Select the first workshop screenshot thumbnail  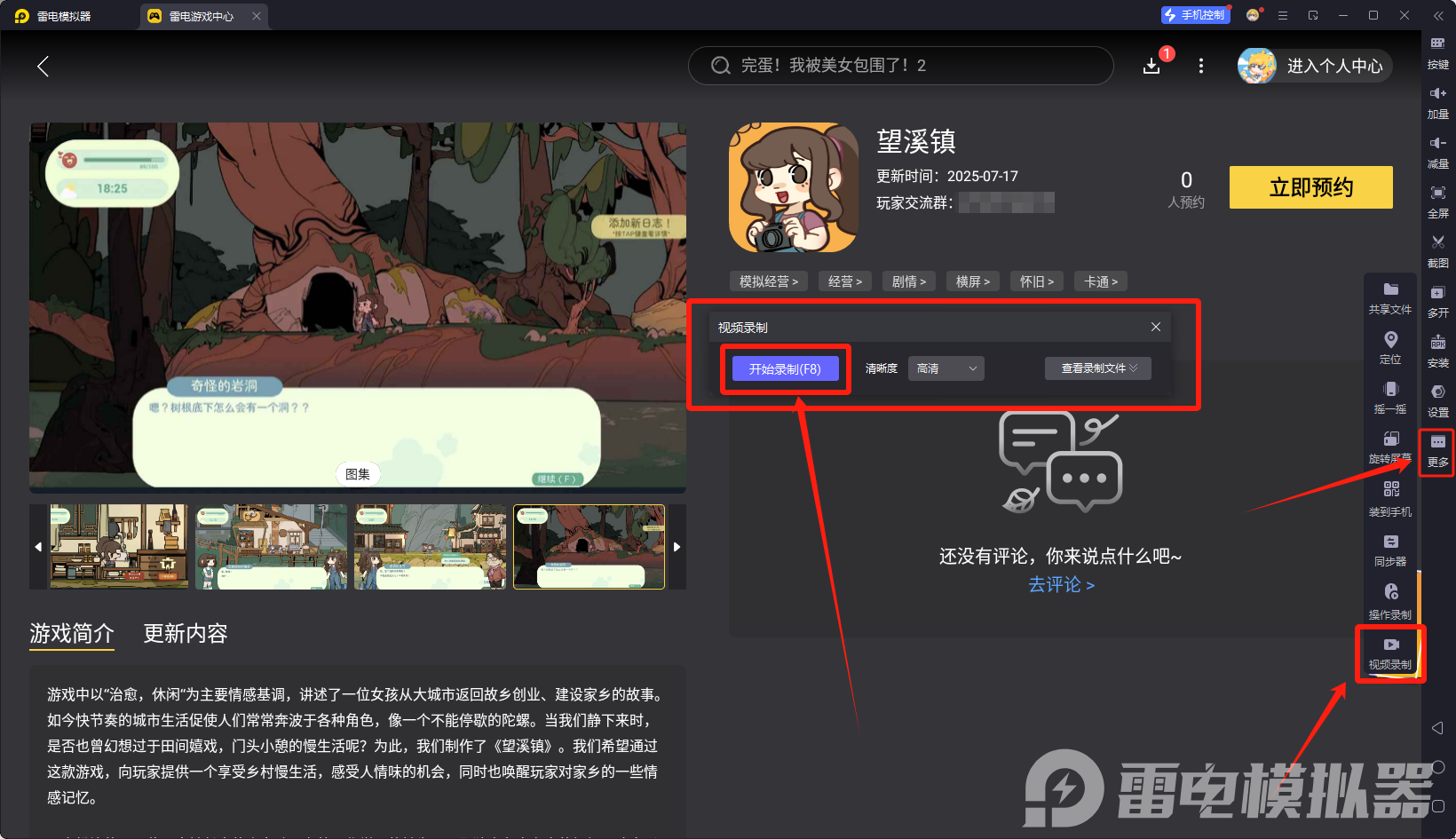119,547
